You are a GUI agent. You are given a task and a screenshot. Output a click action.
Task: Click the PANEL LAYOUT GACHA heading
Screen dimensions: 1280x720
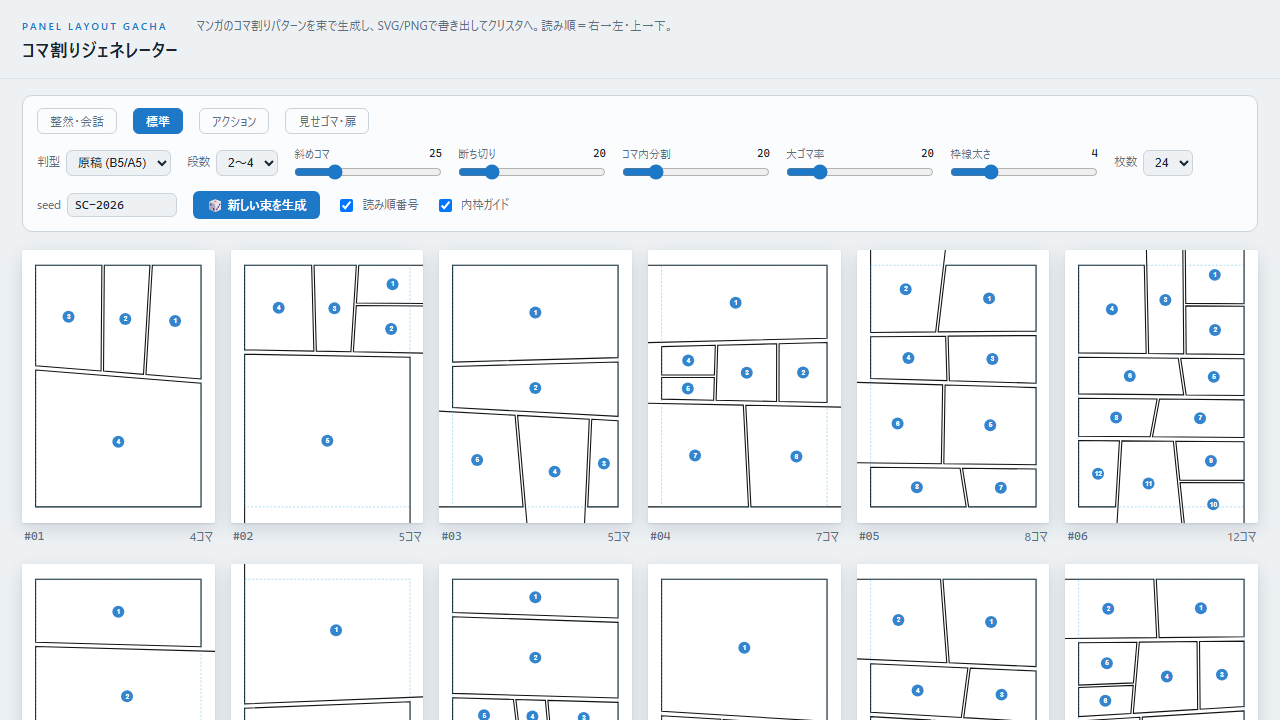[94, 26]
